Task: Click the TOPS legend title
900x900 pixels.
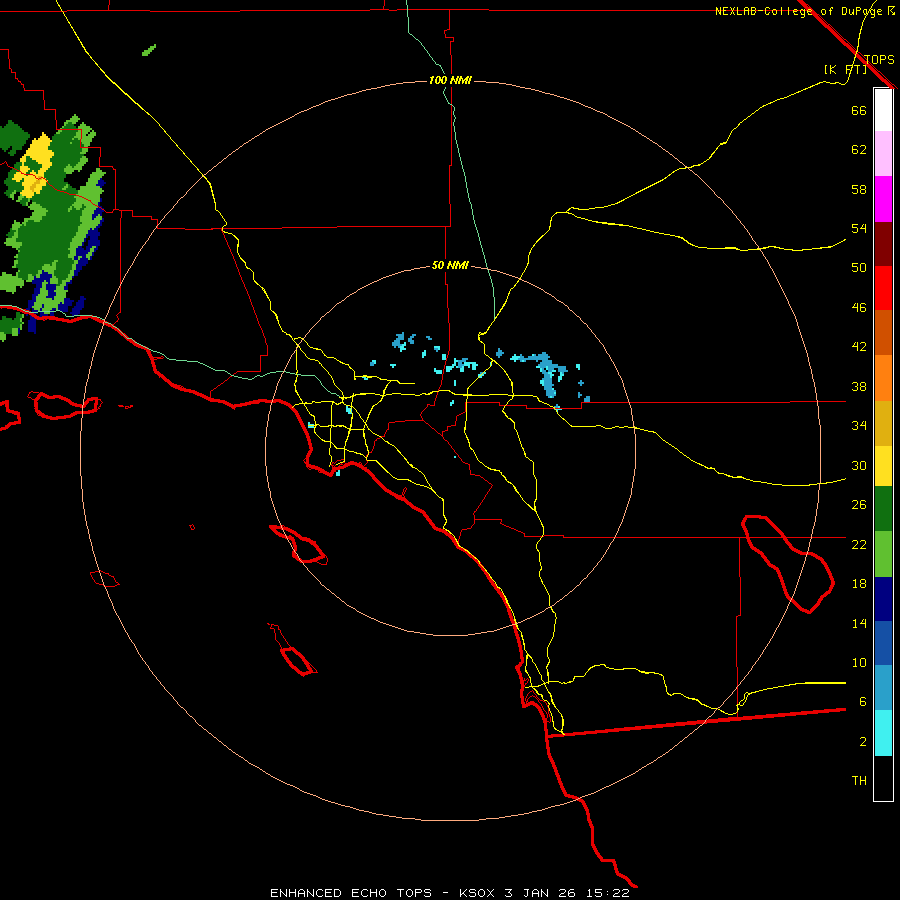Action: 879,59
